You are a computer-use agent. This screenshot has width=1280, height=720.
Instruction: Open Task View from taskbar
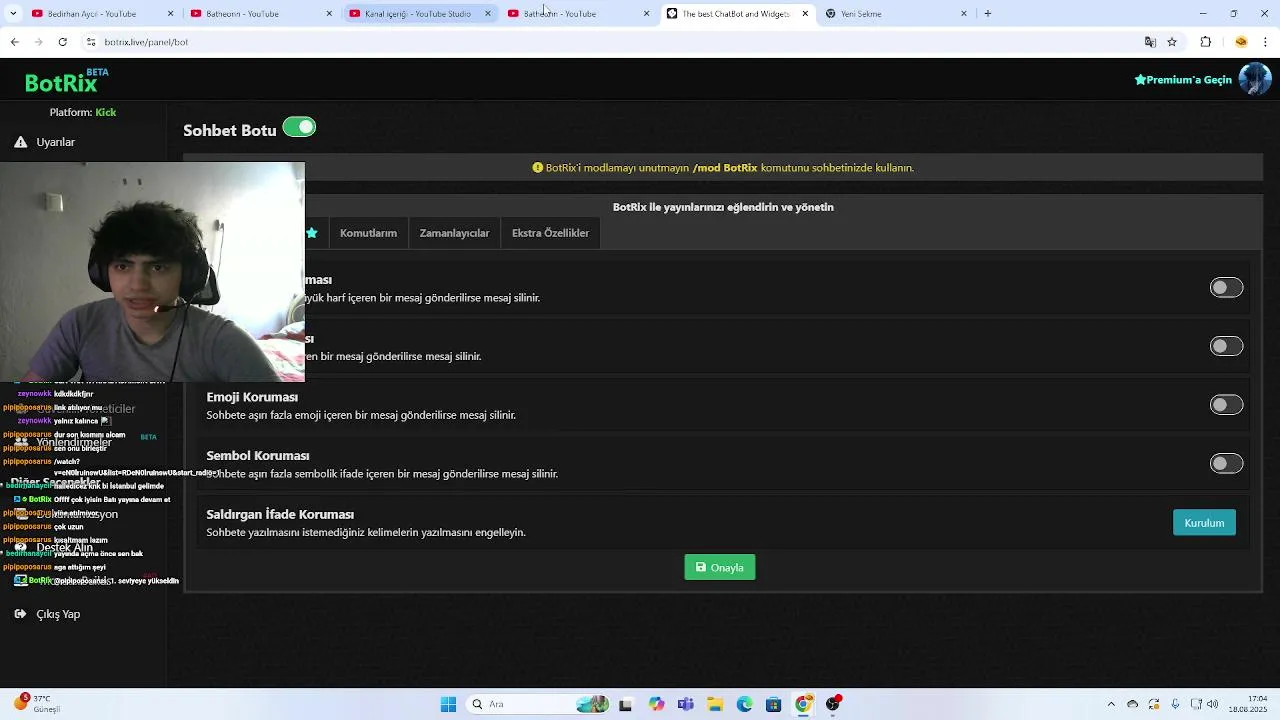[626, 704]
